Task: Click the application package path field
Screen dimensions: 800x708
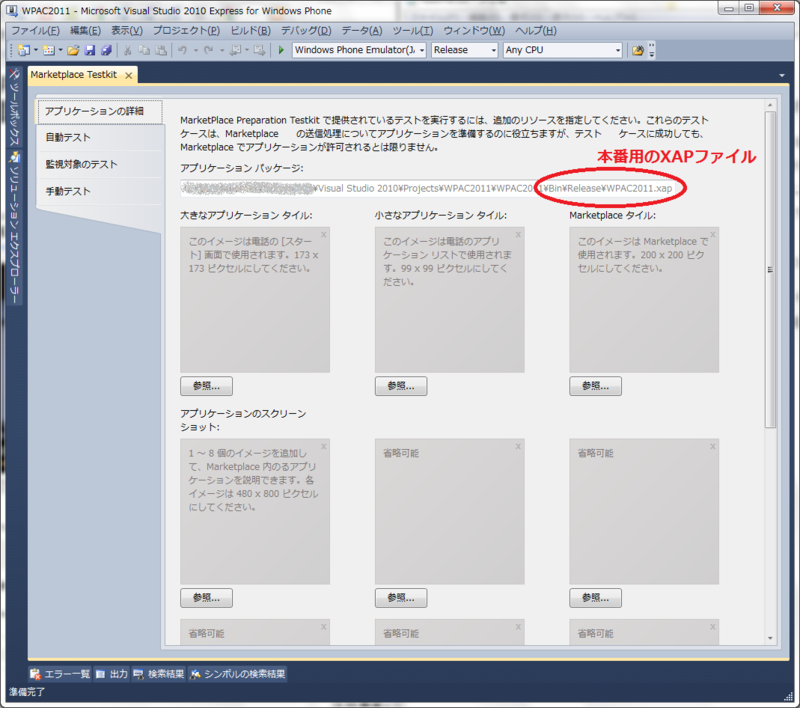Action: pos(428,188)
